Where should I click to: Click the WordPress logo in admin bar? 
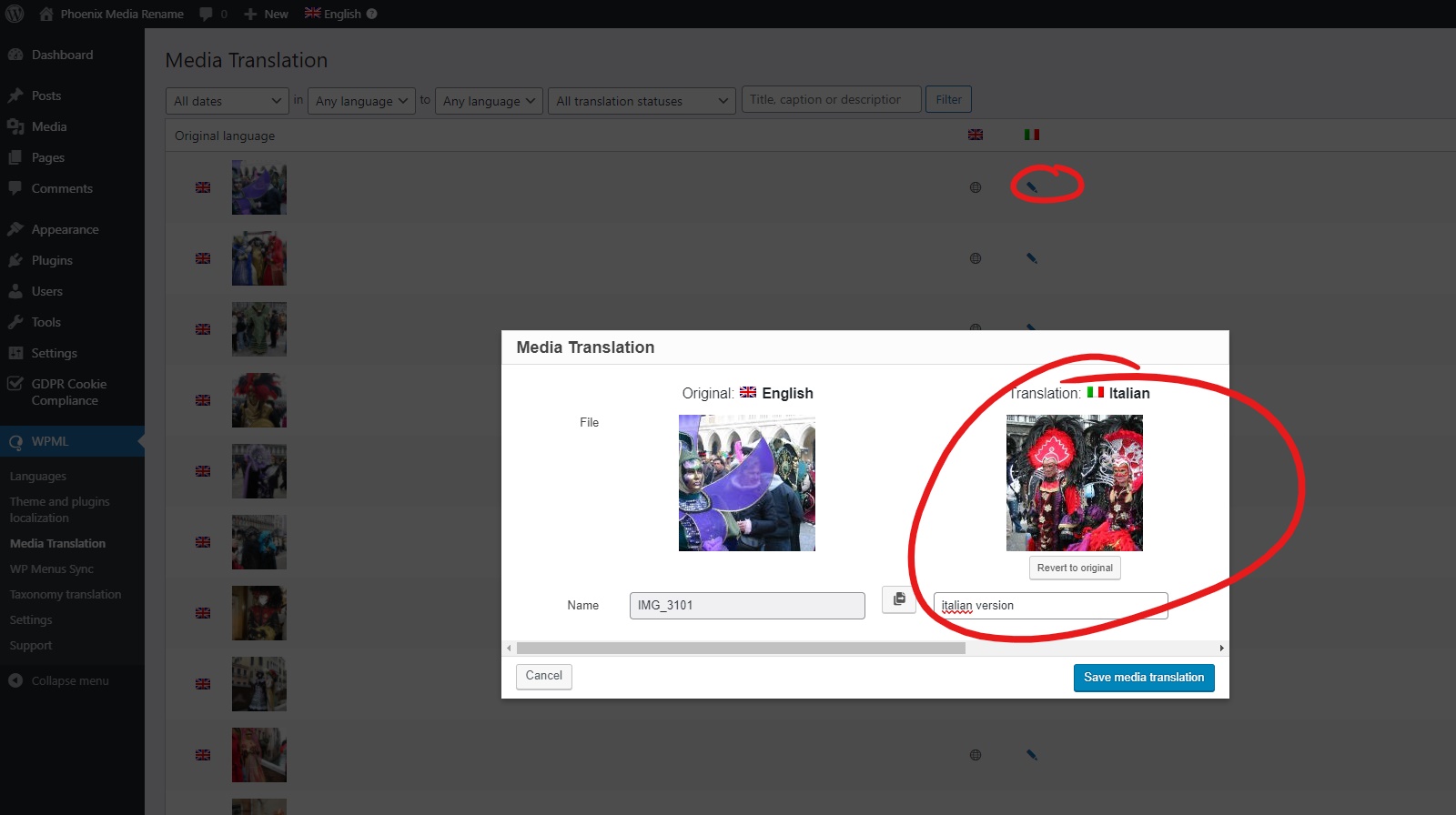(15, 14)
